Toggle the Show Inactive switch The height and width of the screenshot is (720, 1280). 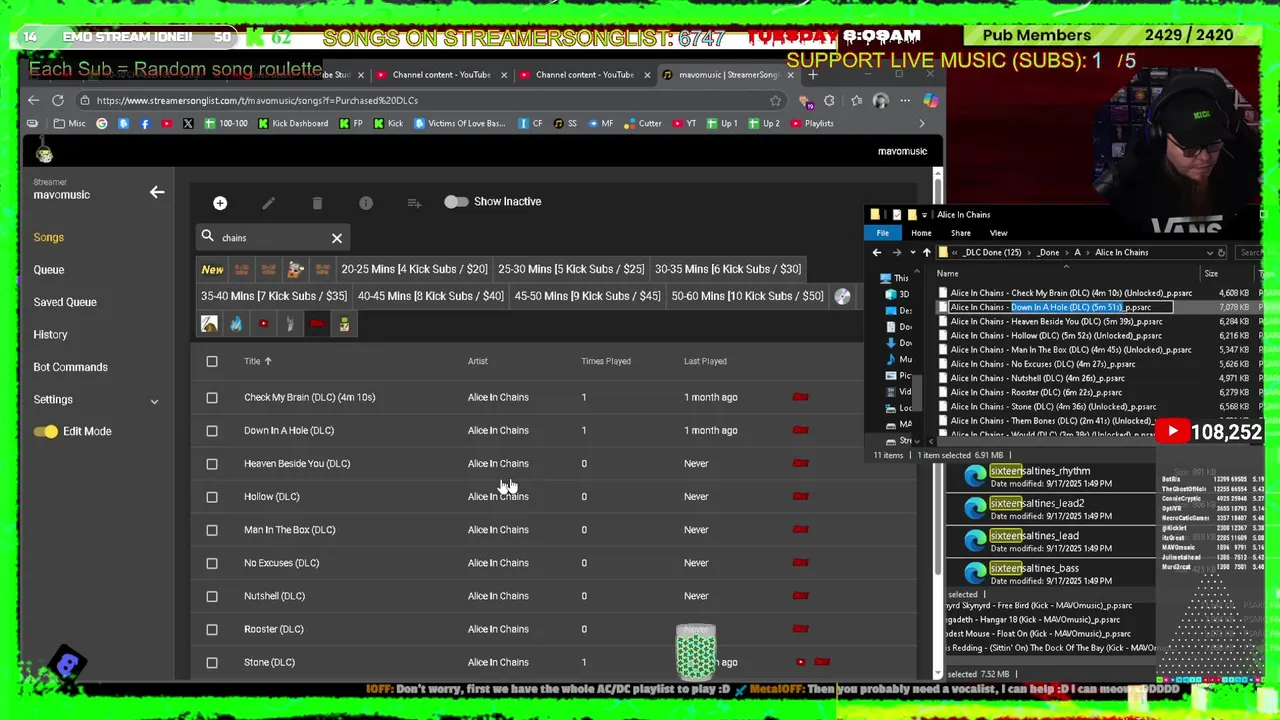click(456, 202)
